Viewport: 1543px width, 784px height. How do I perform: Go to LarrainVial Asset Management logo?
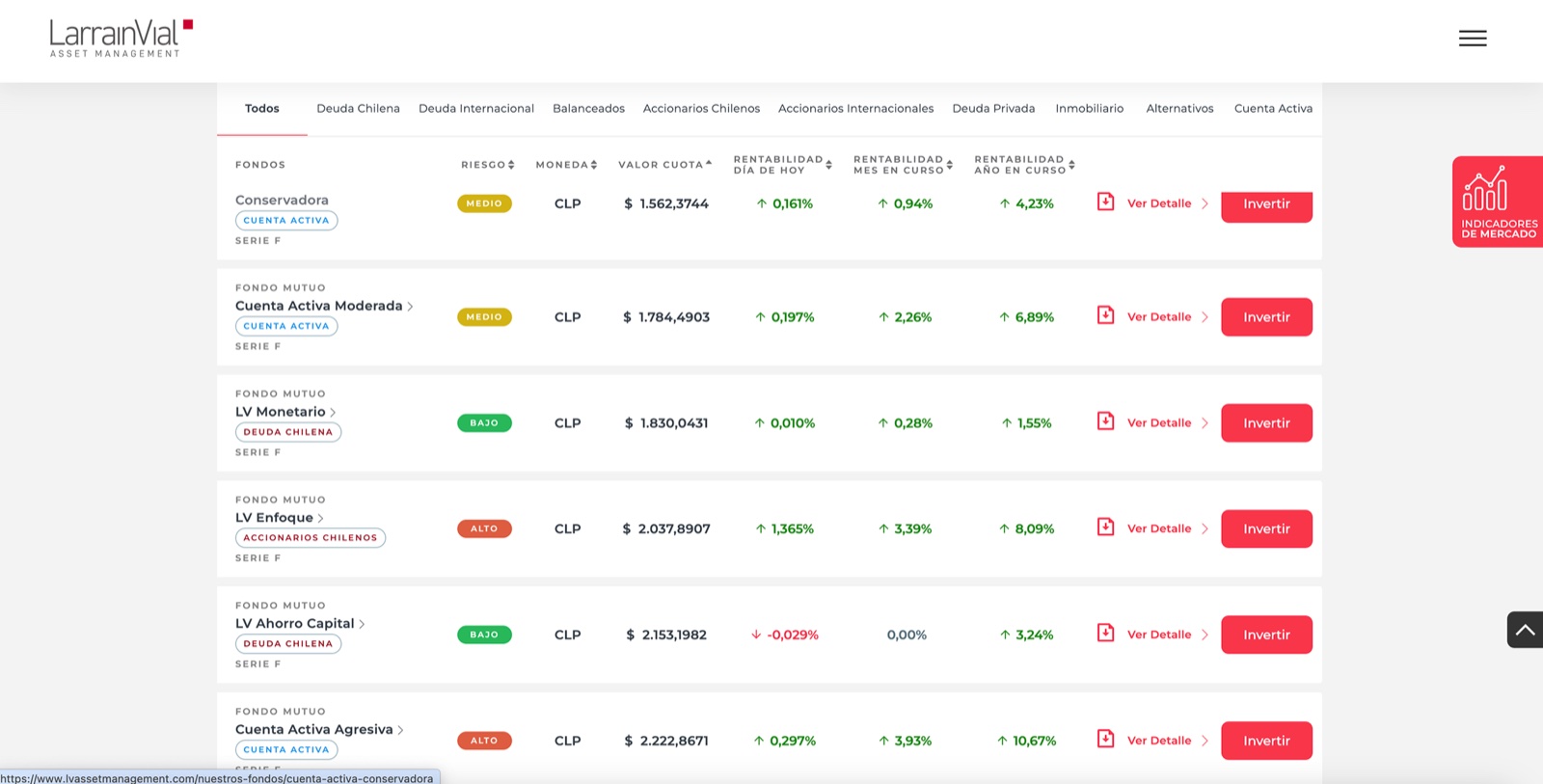point(121,39)
